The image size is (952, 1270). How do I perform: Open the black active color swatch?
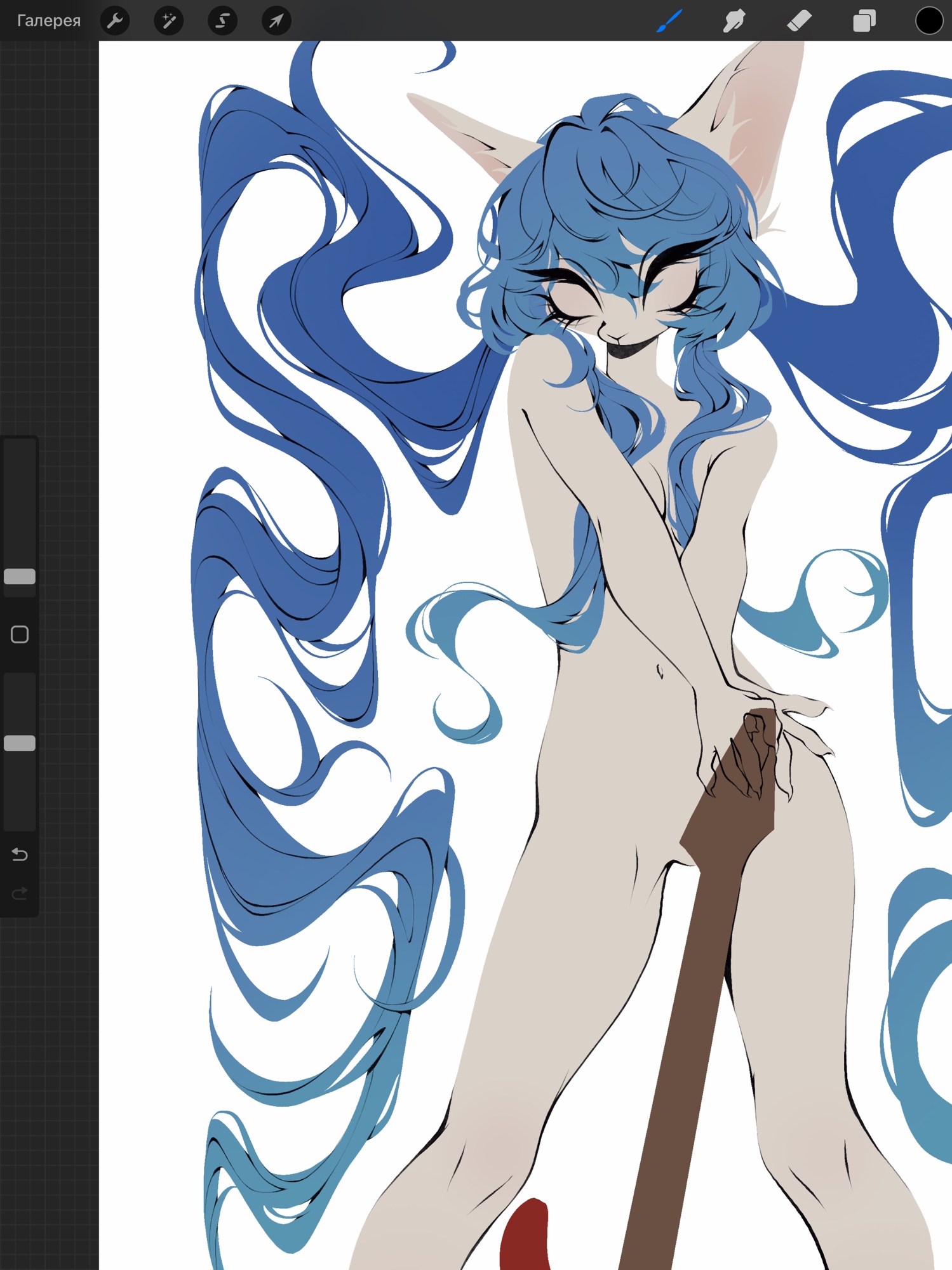[929, 21]
